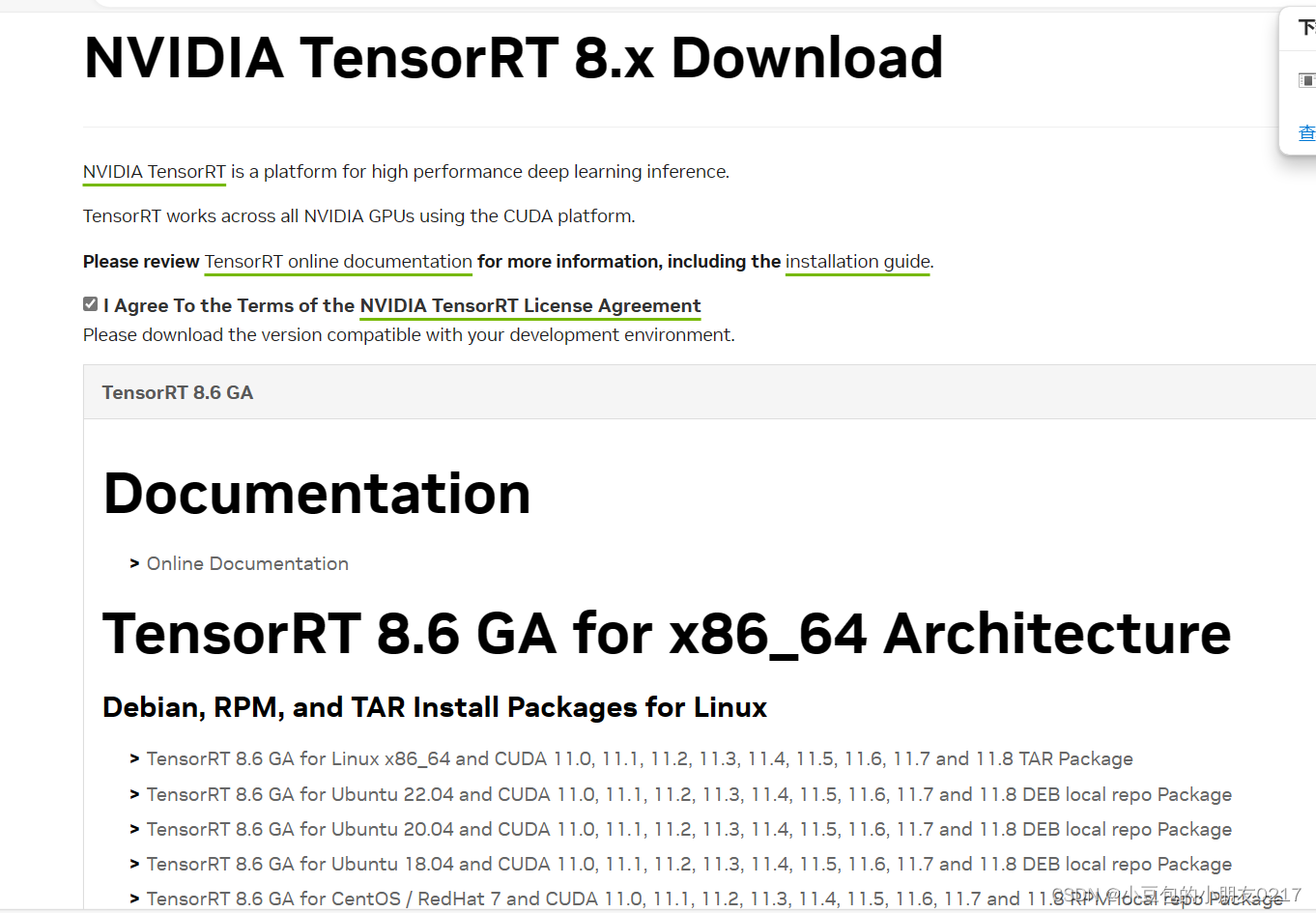Click 'Please download the version compatible' text

point(409,335)
